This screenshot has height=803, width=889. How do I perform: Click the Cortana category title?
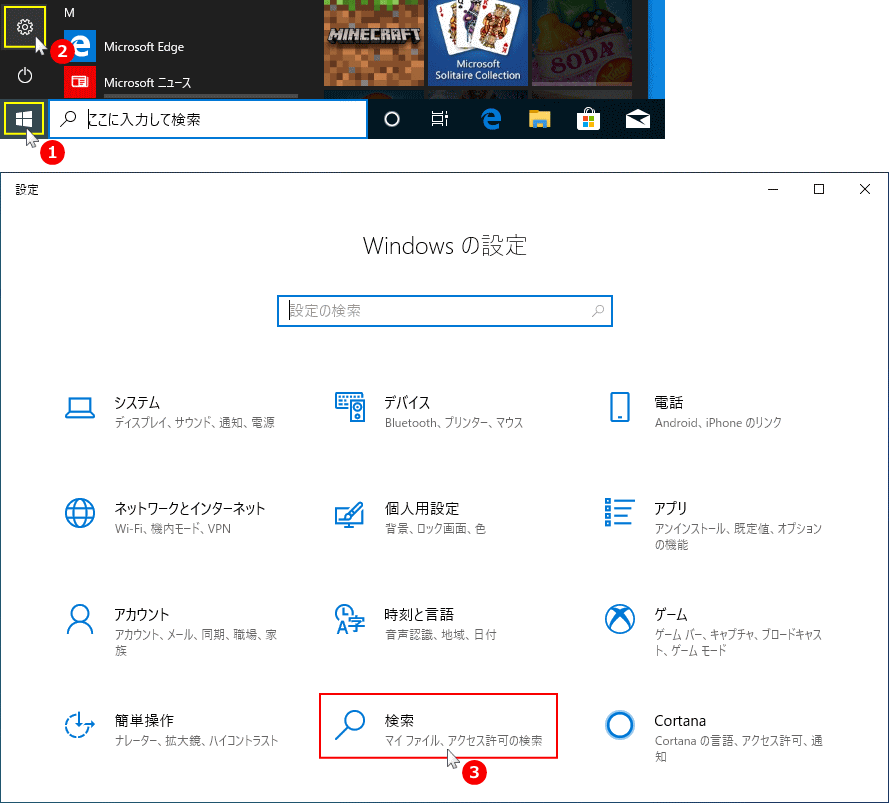(x=680, y=721)
